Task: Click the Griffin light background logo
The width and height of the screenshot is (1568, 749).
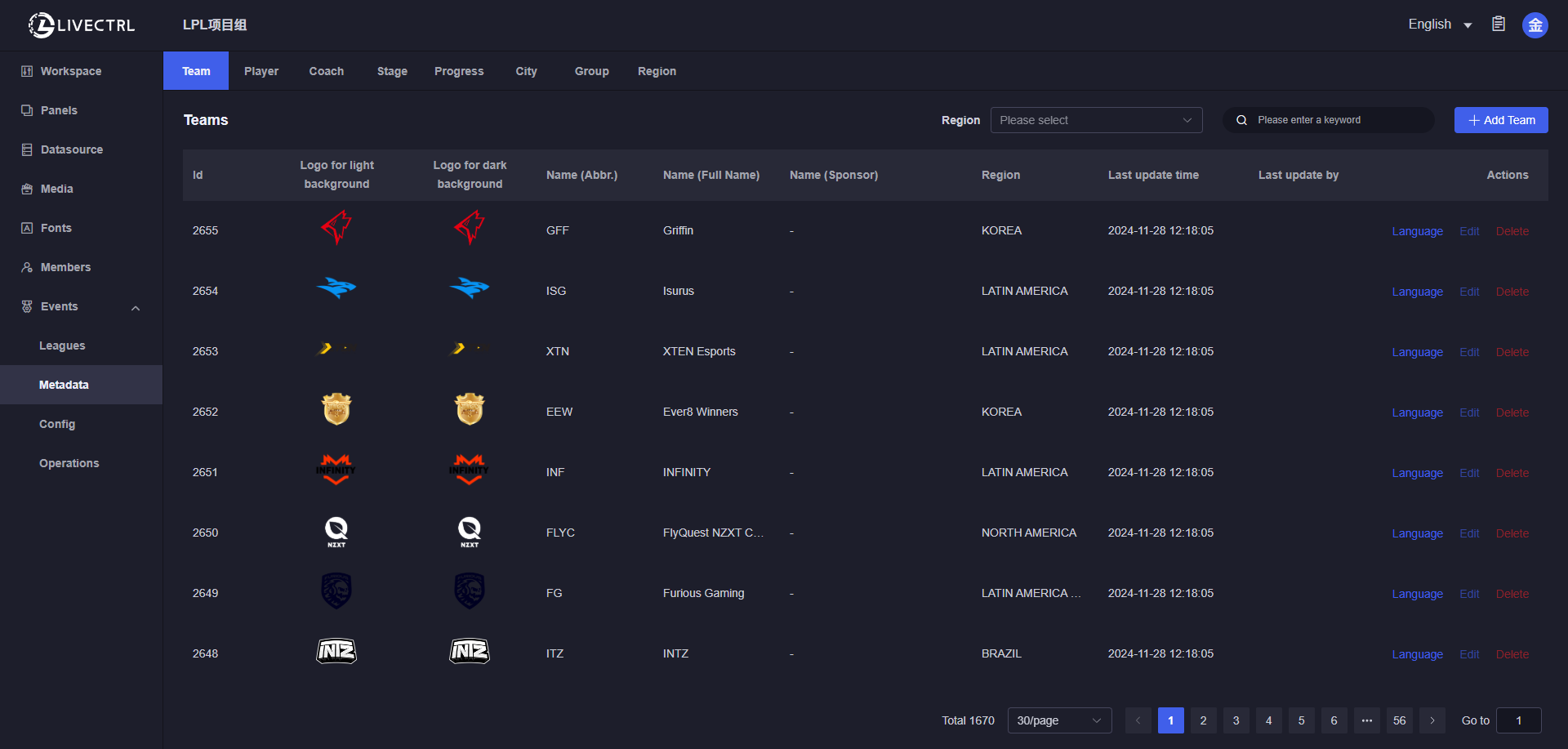Action: click(336, 228)
